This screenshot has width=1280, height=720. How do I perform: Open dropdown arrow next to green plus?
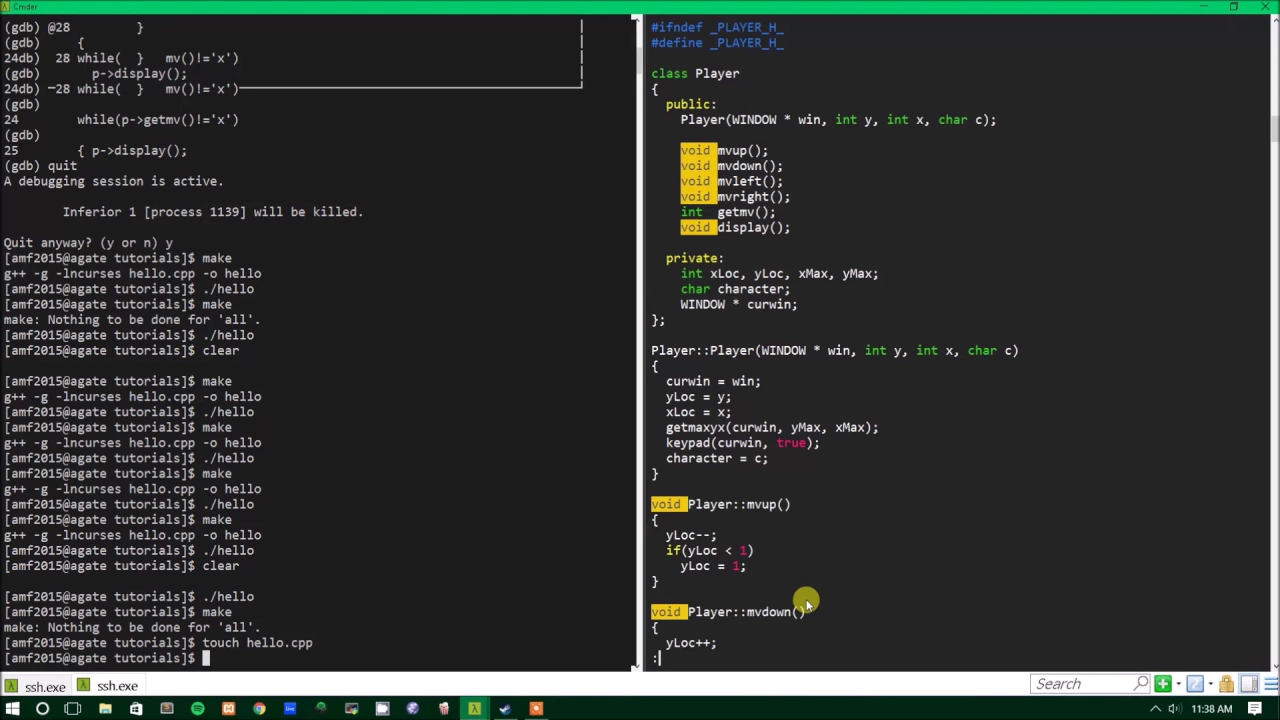[x=1177, y=684]
